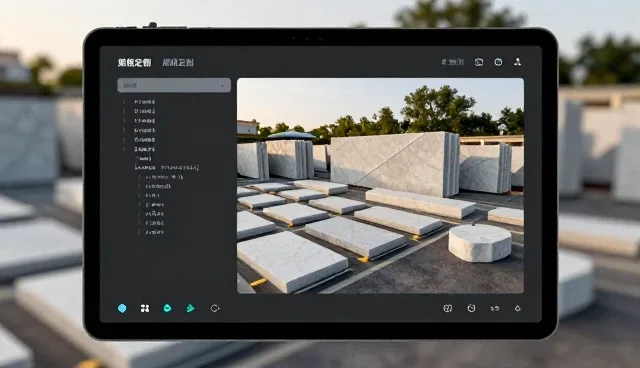
Task: Open the chat bubble icon in top bar
Action: pyautogui.click(x=498, y=62)
